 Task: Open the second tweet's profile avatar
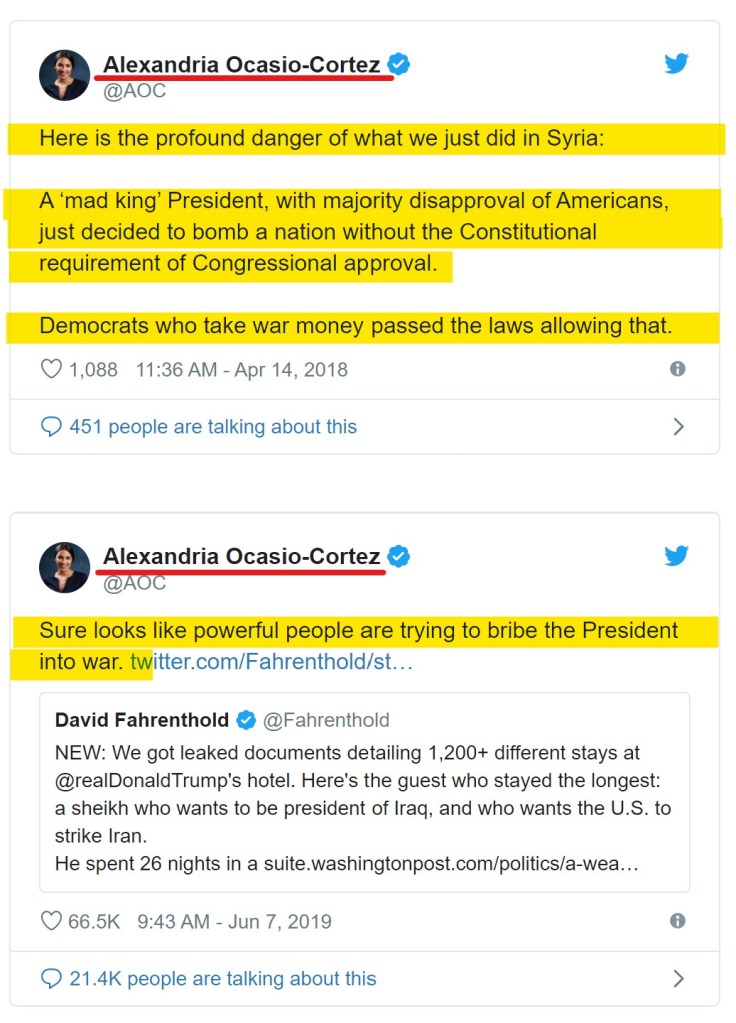click(64, 567)
